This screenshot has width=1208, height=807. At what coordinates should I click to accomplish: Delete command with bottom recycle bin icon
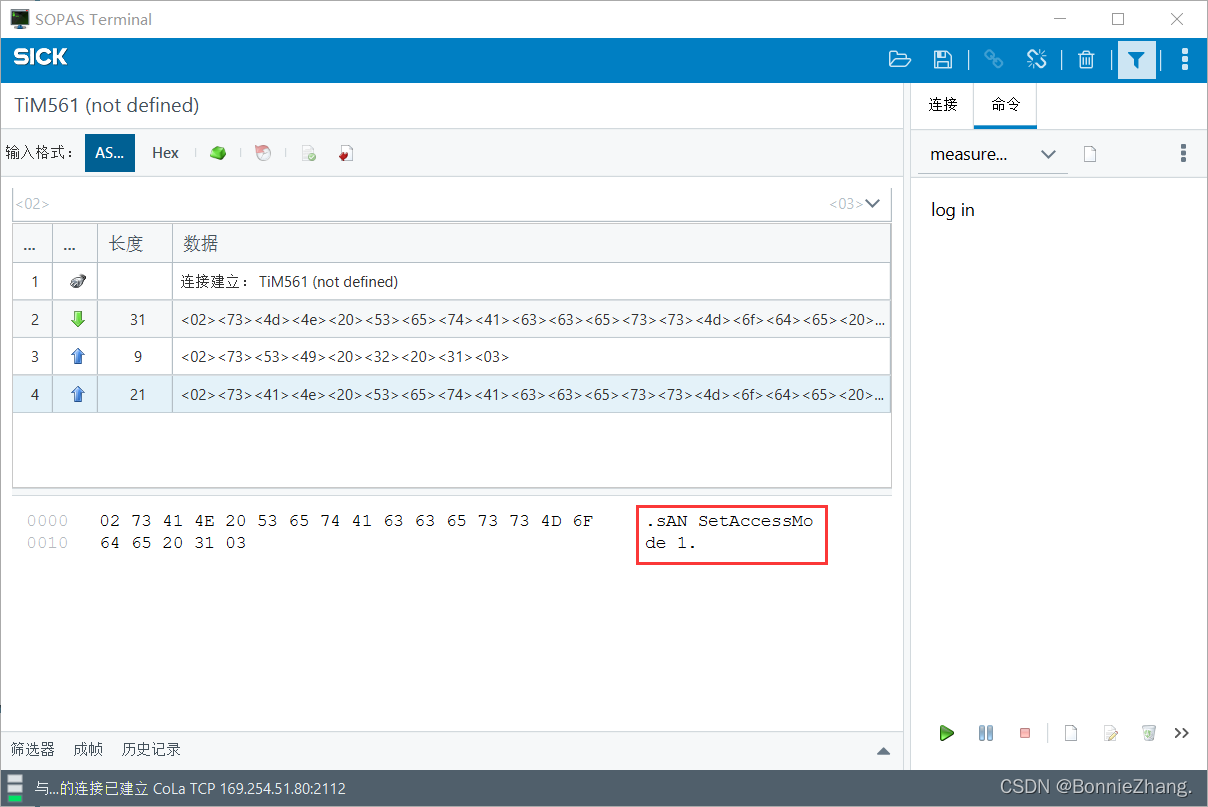pyautogui.click(x=1149, y=733)
